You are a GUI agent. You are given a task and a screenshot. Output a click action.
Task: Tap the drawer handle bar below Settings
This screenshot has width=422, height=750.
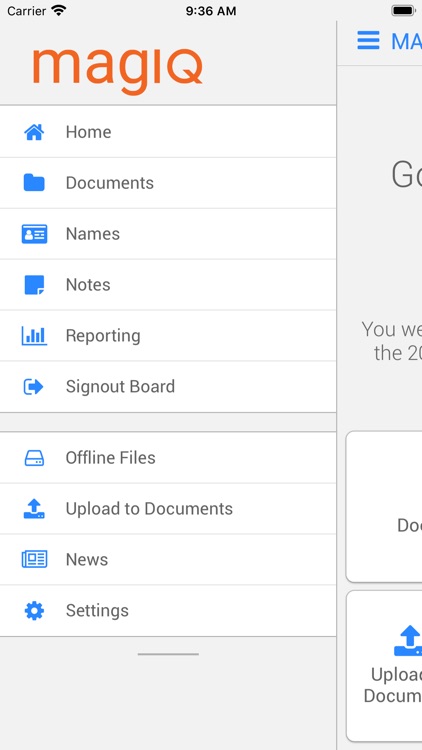click(168, 654)
